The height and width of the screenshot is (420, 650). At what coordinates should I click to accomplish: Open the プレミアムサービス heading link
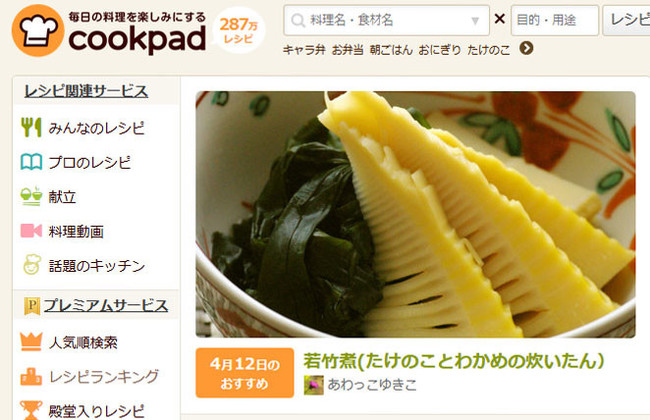(106, 306)
